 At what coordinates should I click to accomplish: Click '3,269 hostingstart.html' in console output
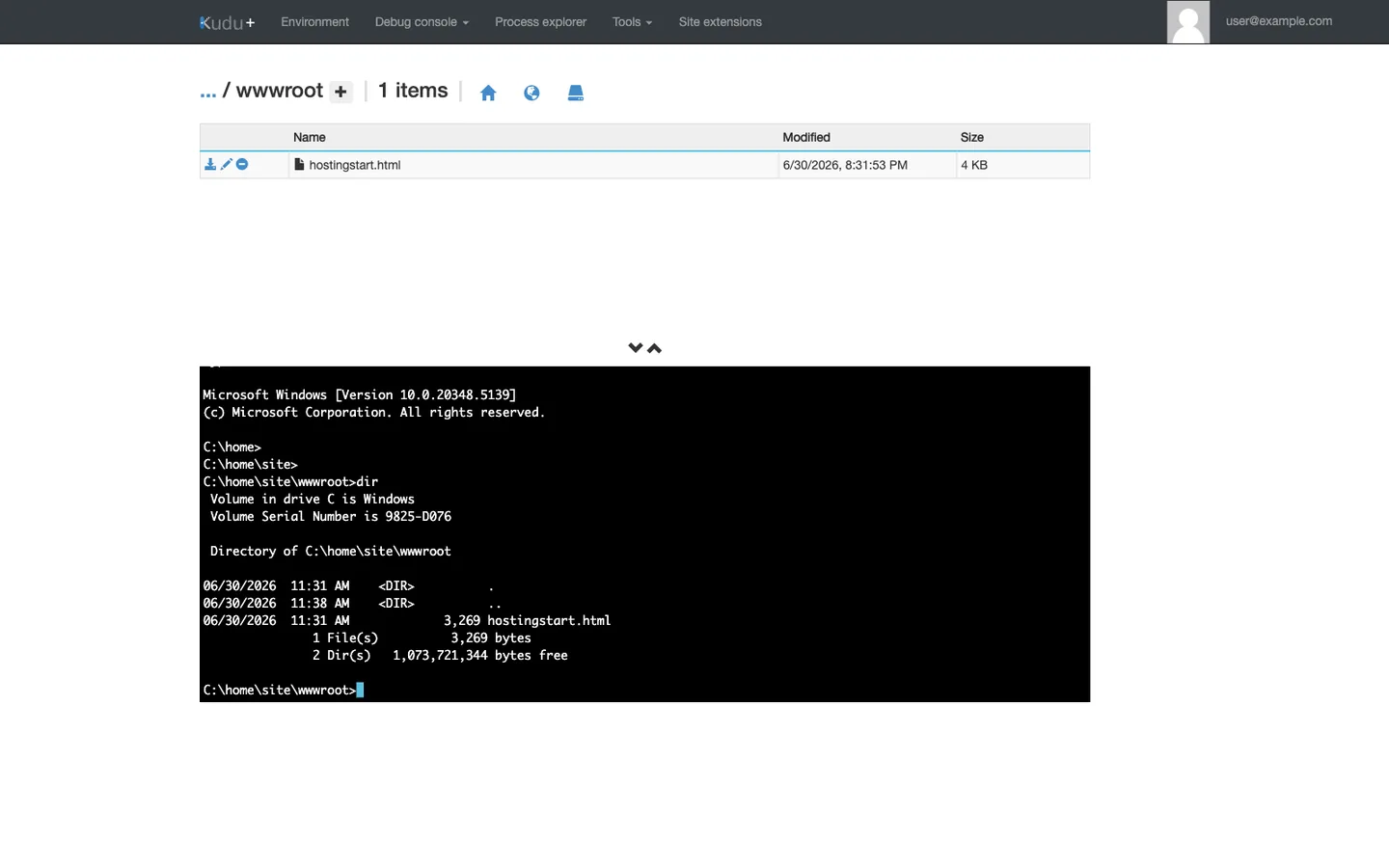[x=528, y=620]
